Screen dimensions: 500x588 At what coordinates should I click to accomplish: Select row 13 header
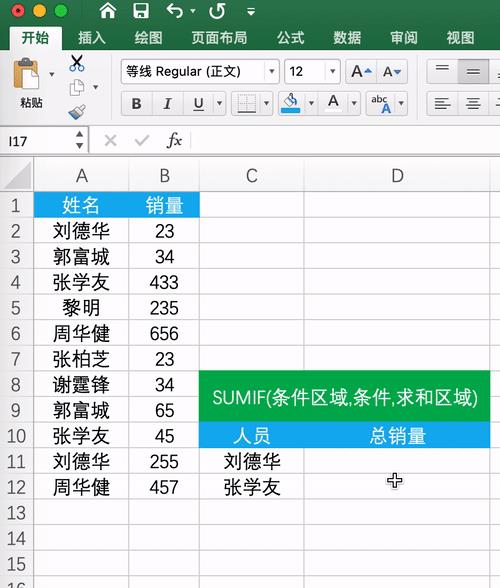17,513
